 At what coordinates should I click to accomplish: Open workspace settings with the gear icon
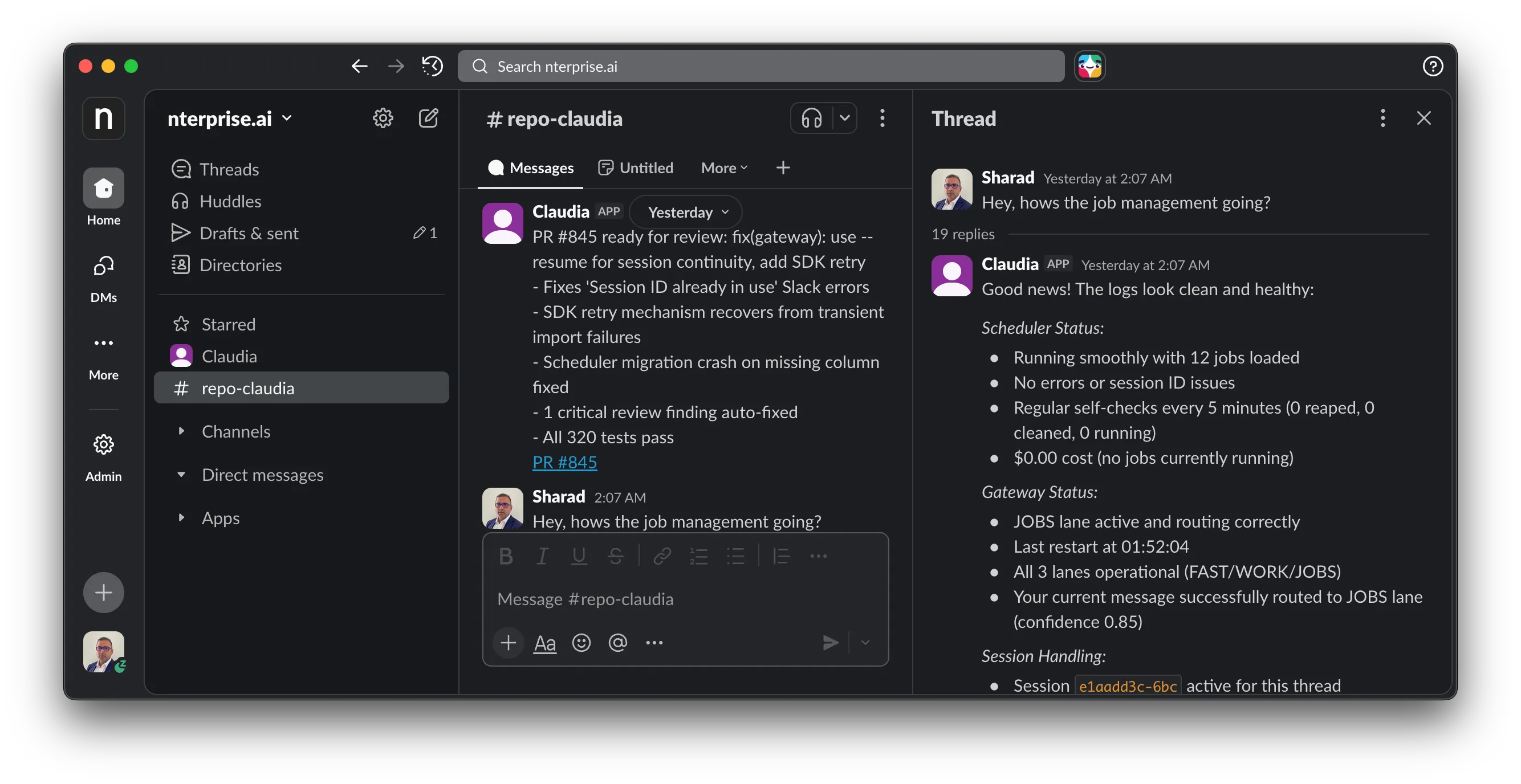383,118
